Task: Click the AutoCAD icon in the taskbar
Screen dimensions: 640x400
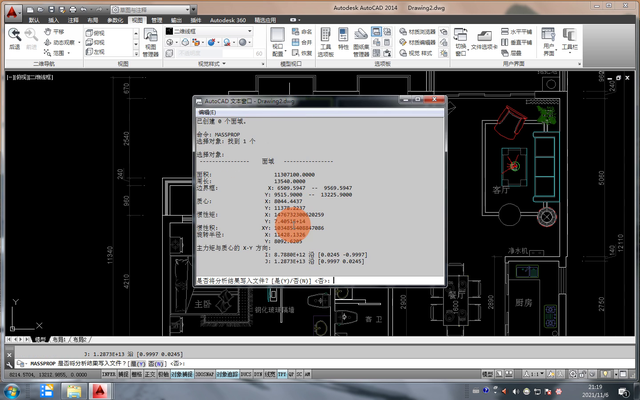Action: click(100, 392)
